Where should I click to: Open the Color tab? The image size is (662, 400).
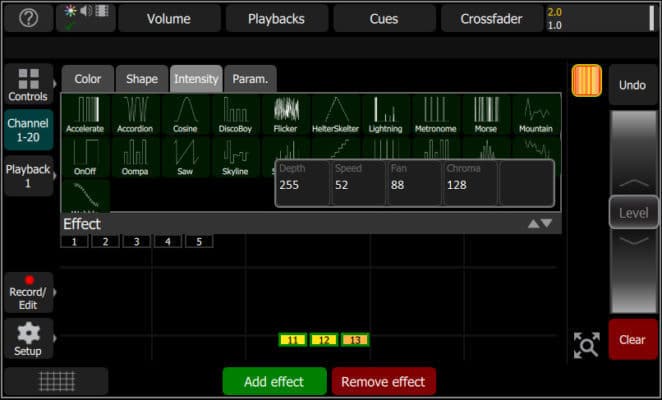[88, 79]
